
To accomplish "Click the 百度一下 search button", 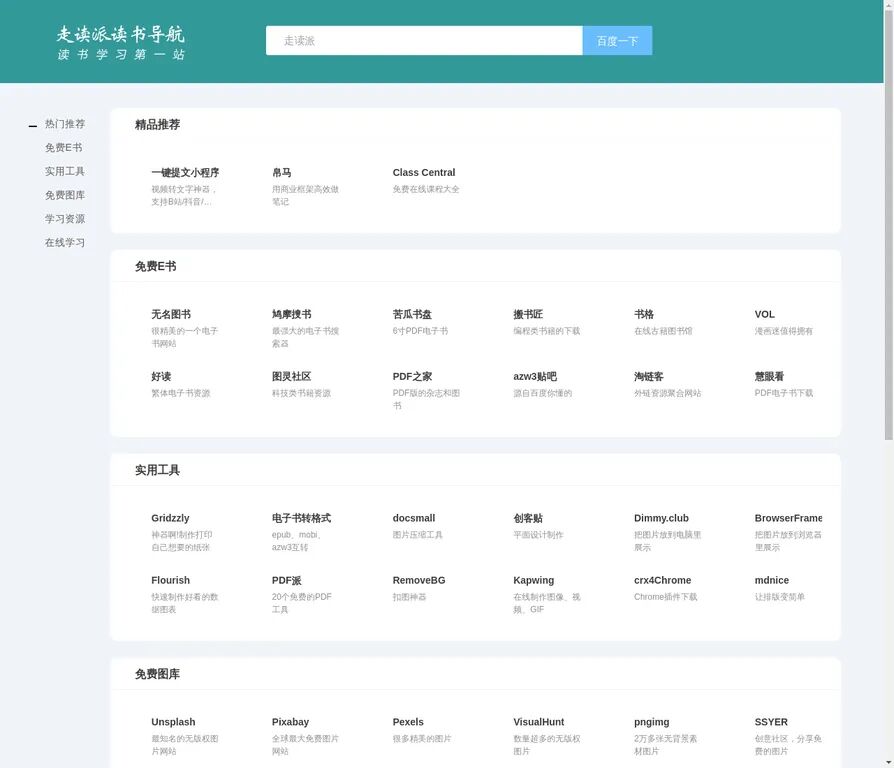I will [617, 40].
